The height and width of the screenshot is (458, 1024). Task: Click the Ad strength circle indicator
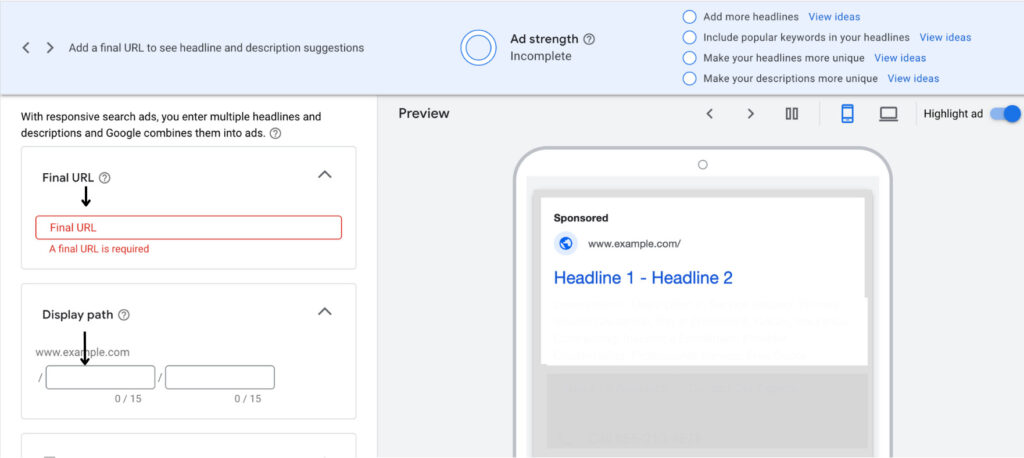click(x=478, y=48)
